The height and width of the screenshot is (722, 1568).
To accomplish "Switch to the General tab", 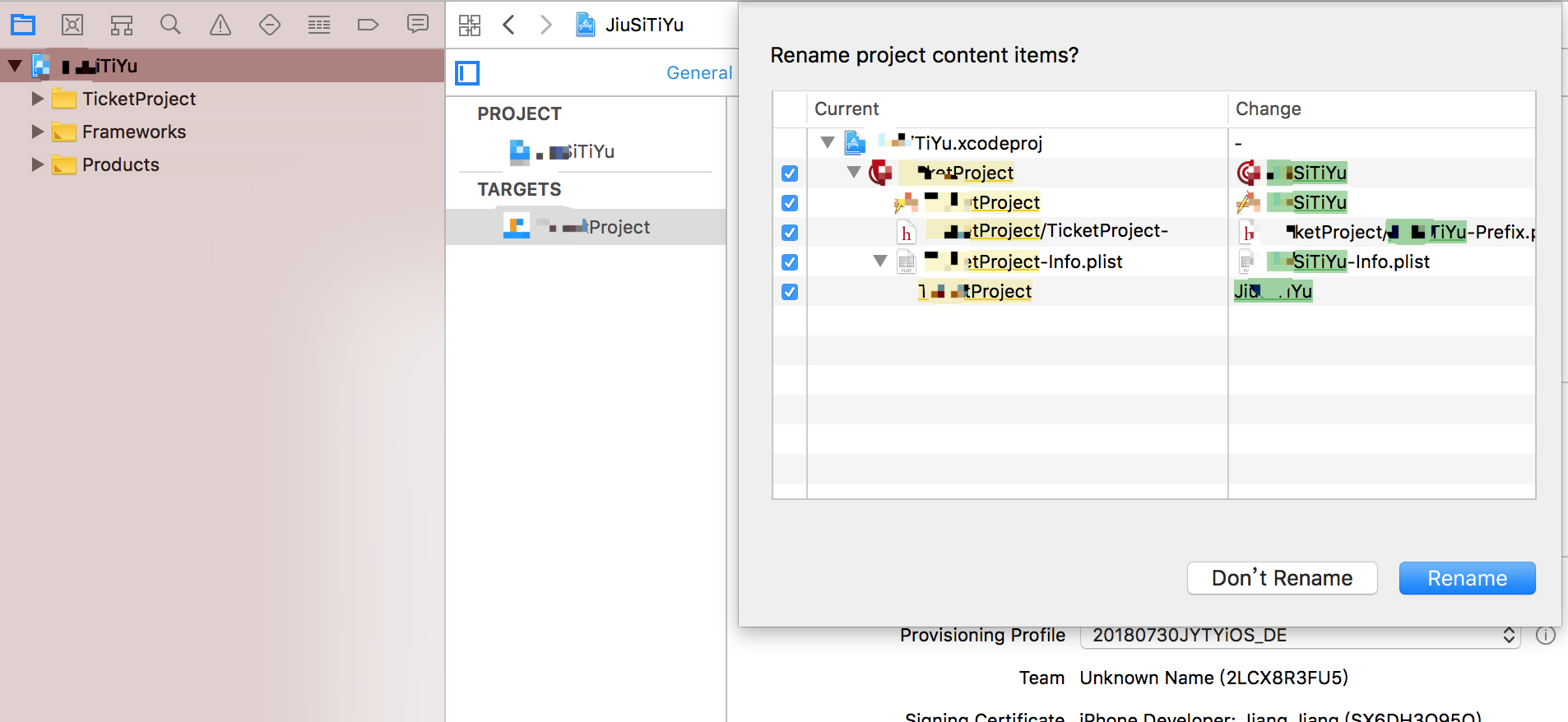I will [x=699, y=73].
